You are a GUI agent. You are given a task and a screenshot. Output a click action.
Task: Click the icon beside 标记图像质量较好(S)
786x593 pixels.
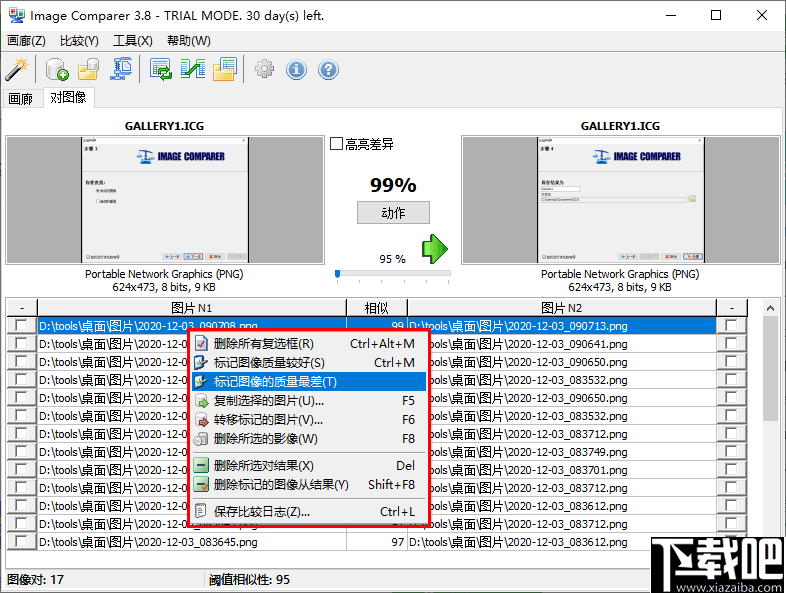tap(201, 362)
